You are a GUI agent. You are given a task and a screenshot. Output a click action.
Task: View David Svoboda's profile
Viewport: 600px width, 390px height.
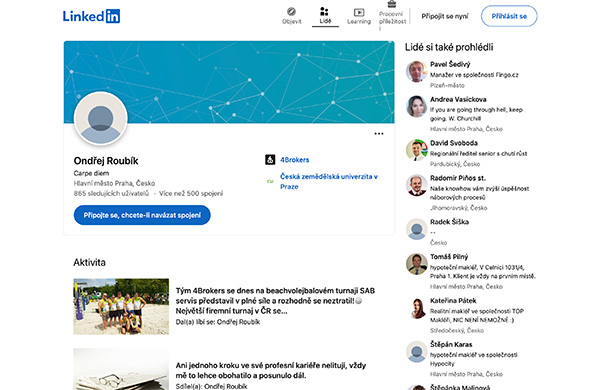click(454, 143)
